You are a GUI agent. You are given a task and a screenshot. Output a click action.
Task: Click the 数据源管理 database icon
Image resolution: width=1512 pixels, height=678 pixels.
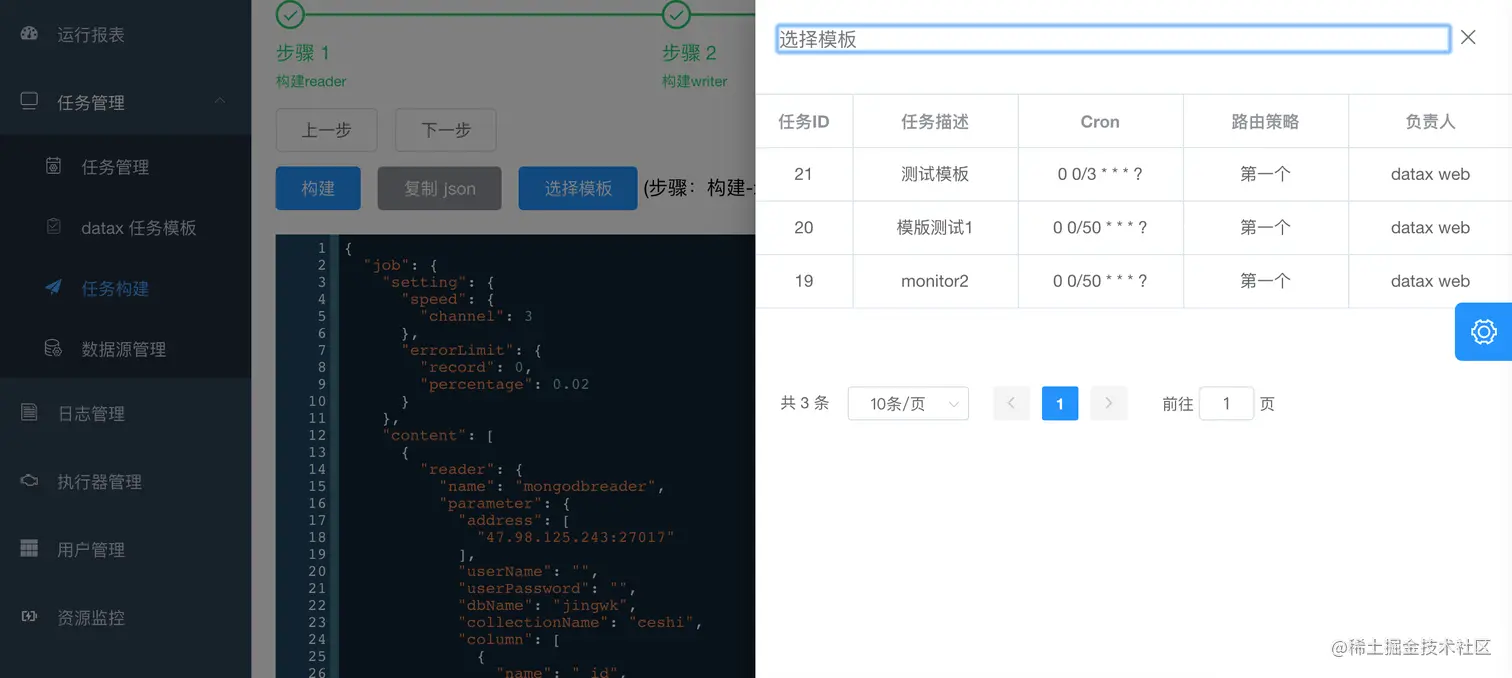[x=53, y=348]
